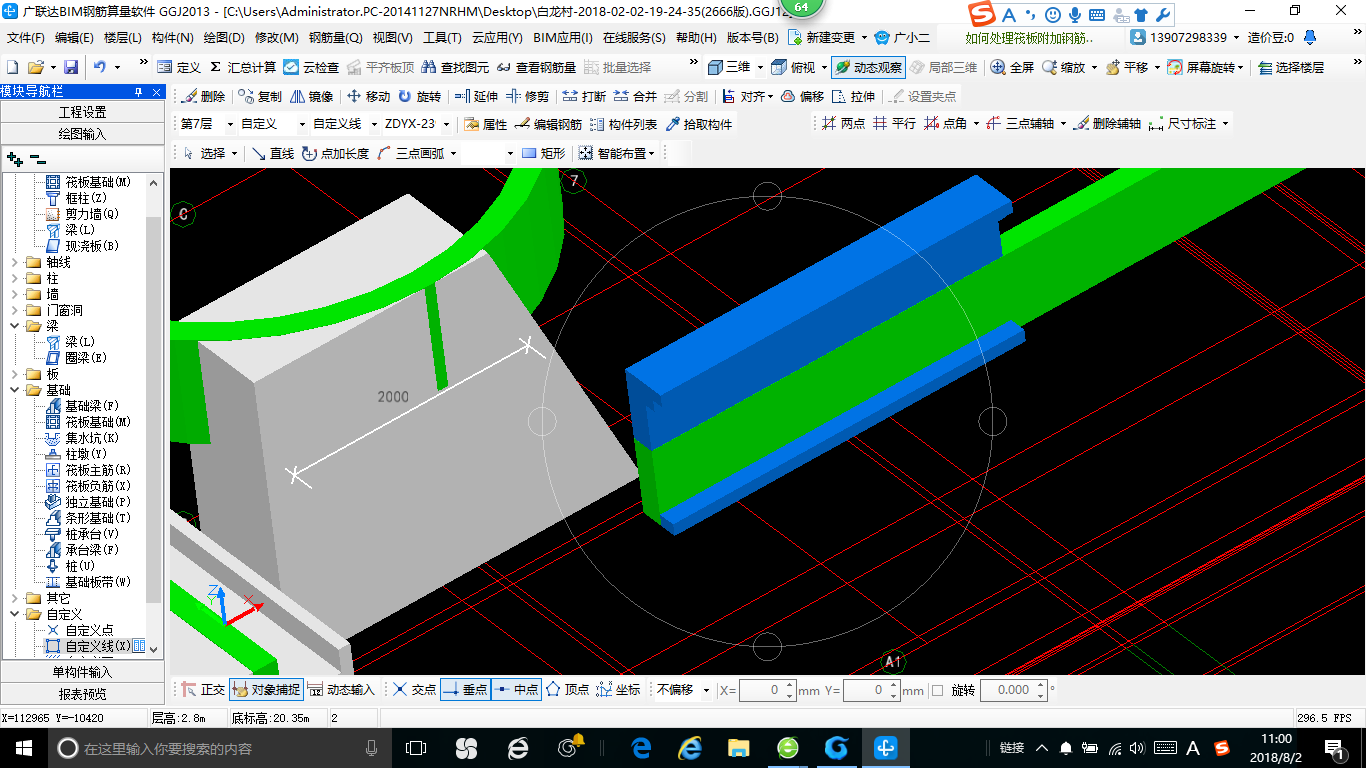Viewport: 1366px width, 768px height.
Task: Select the 移动 move tool
Action: coord(368,96)
